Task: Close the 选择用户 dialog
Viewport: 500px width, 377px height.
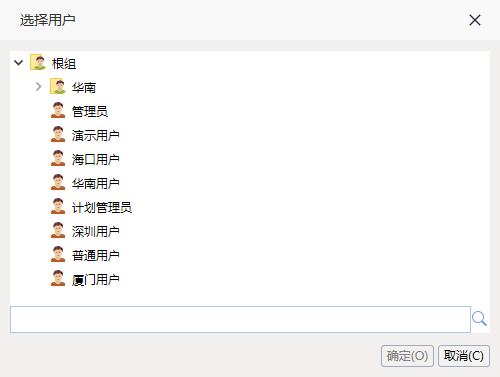Action: (x=475, y=20)
